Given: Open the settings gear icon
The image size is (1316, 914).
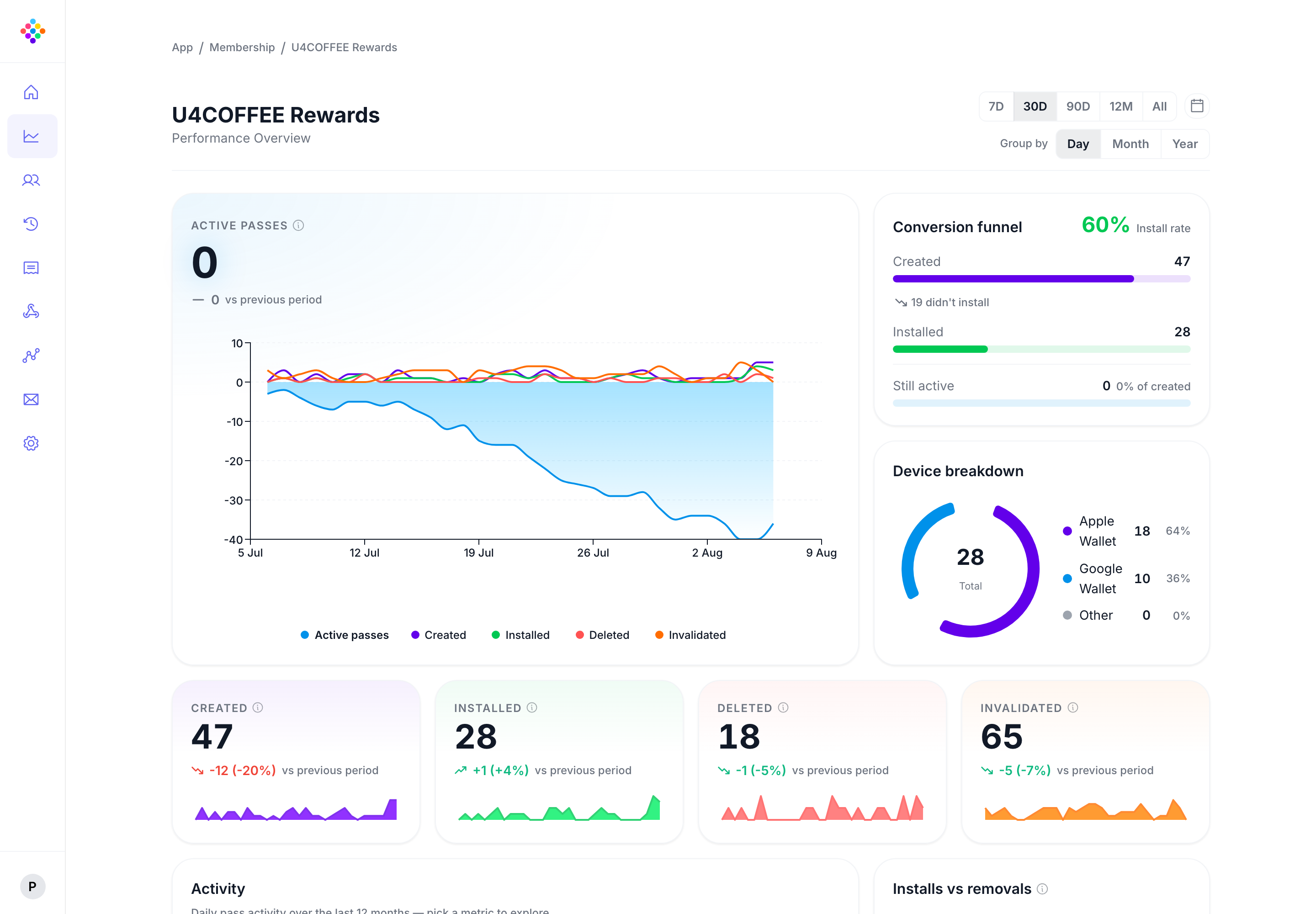Looking at the screenshot, I should (31, 443).
